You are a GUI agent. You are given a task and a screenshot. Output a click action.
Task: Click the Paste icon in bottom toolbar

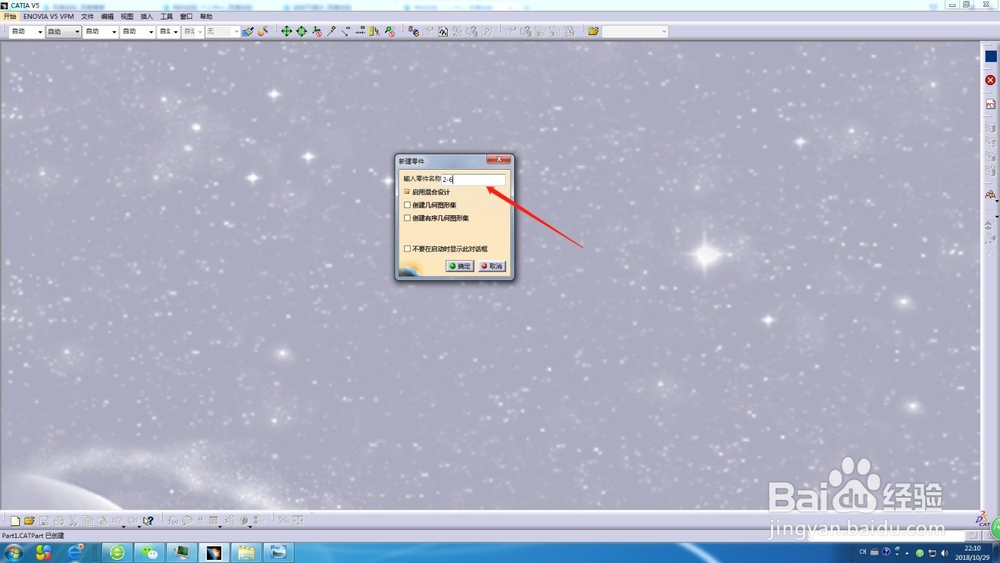tap(102, 521)
